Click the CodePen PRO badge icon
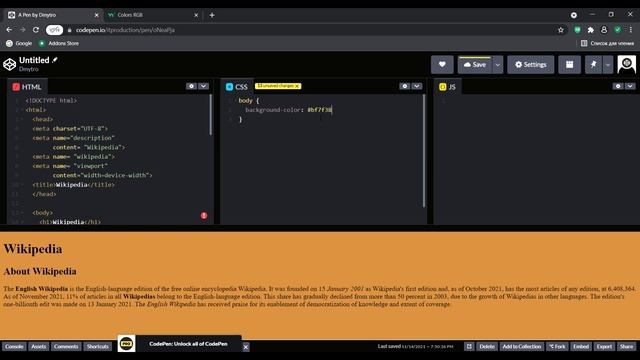This screenshot has width=640, height=360. coord(127,344)
